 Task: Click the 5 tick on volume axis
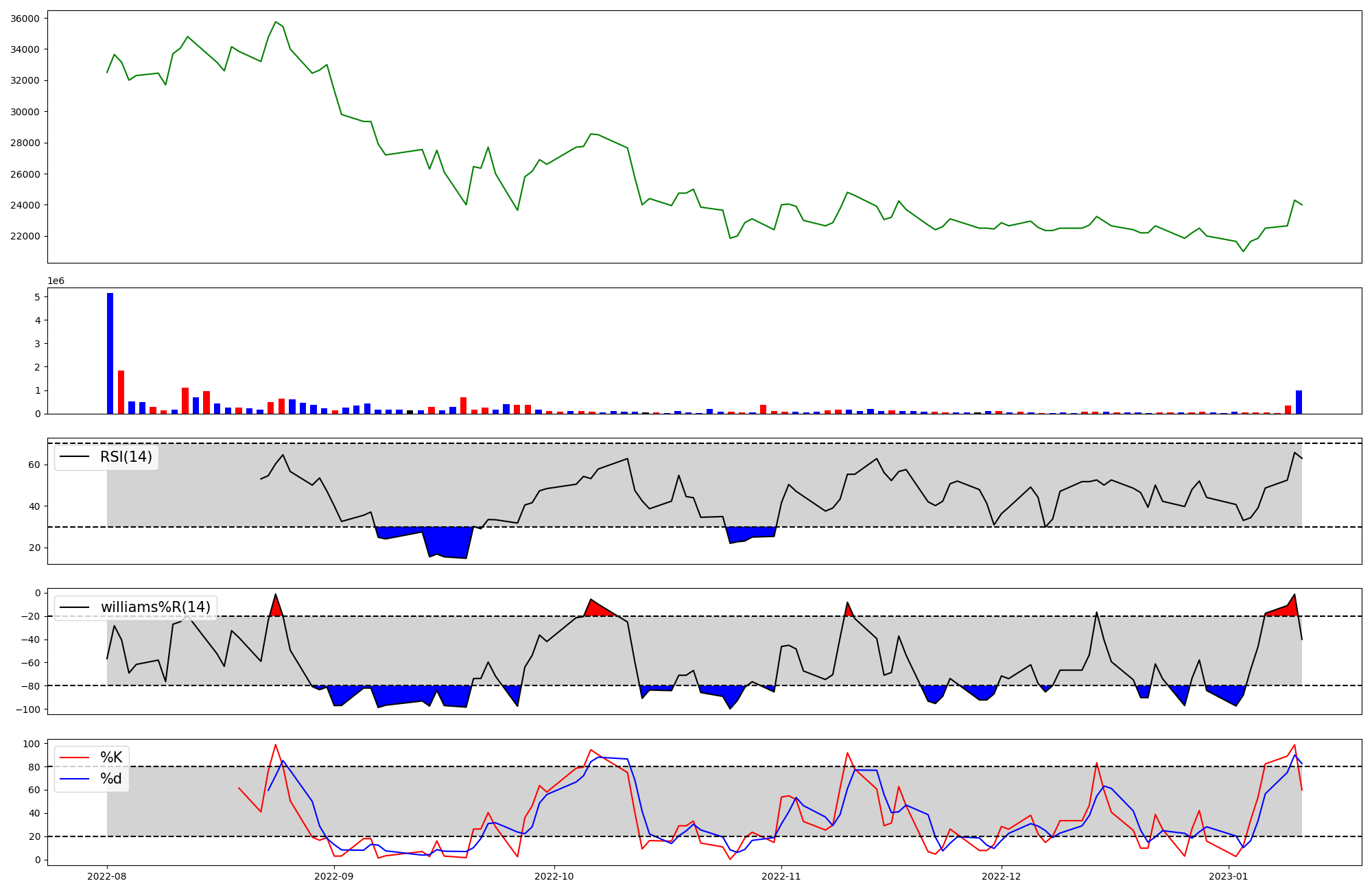pyautogui.click(x=38, y=297)
